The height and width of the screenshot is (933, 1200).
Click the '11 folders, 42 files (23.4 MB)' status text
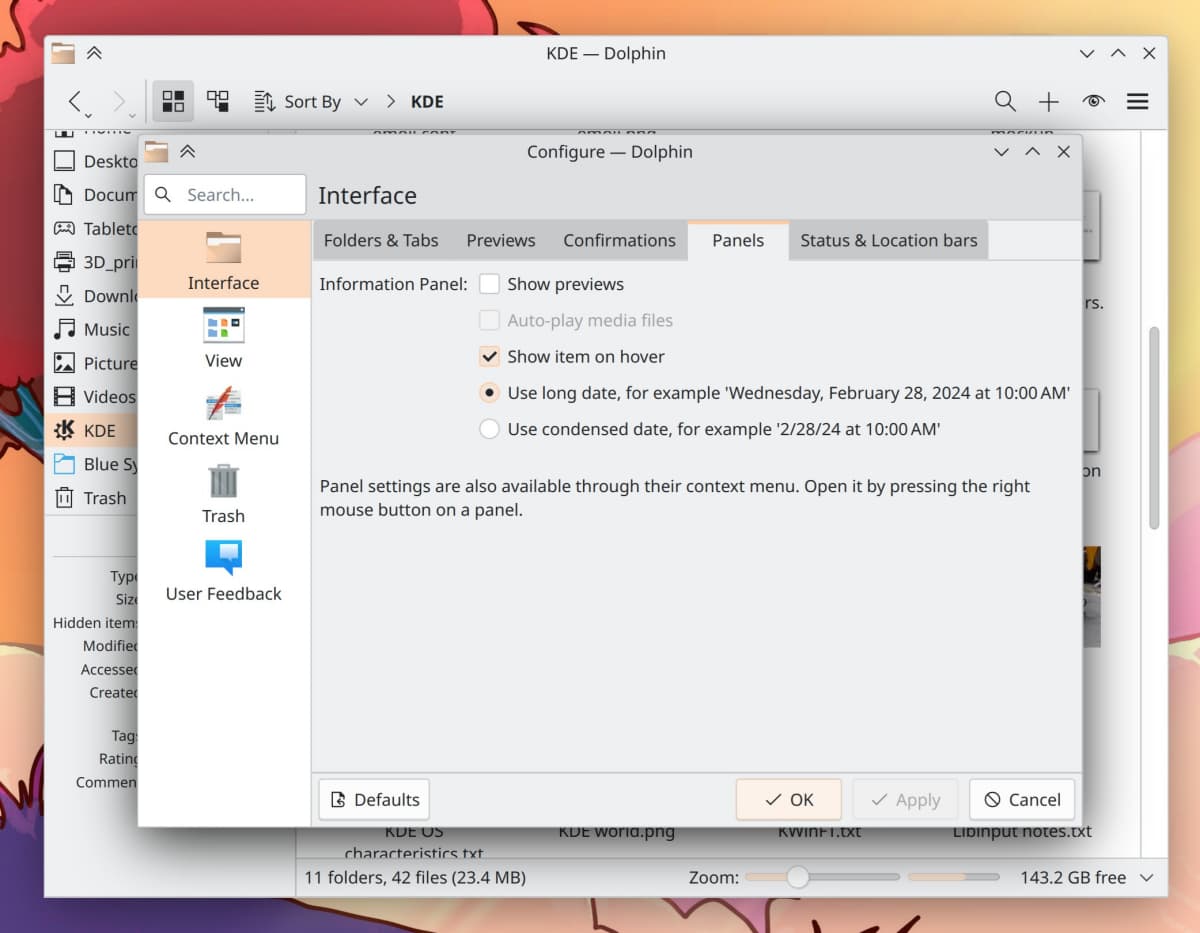click(x=415, y=878)
